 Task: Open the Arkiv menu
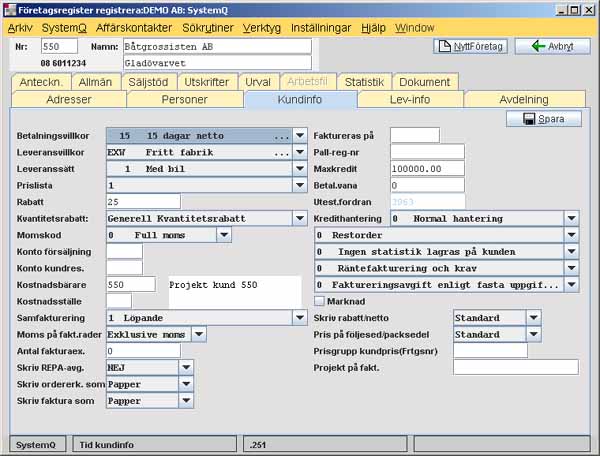20,28
